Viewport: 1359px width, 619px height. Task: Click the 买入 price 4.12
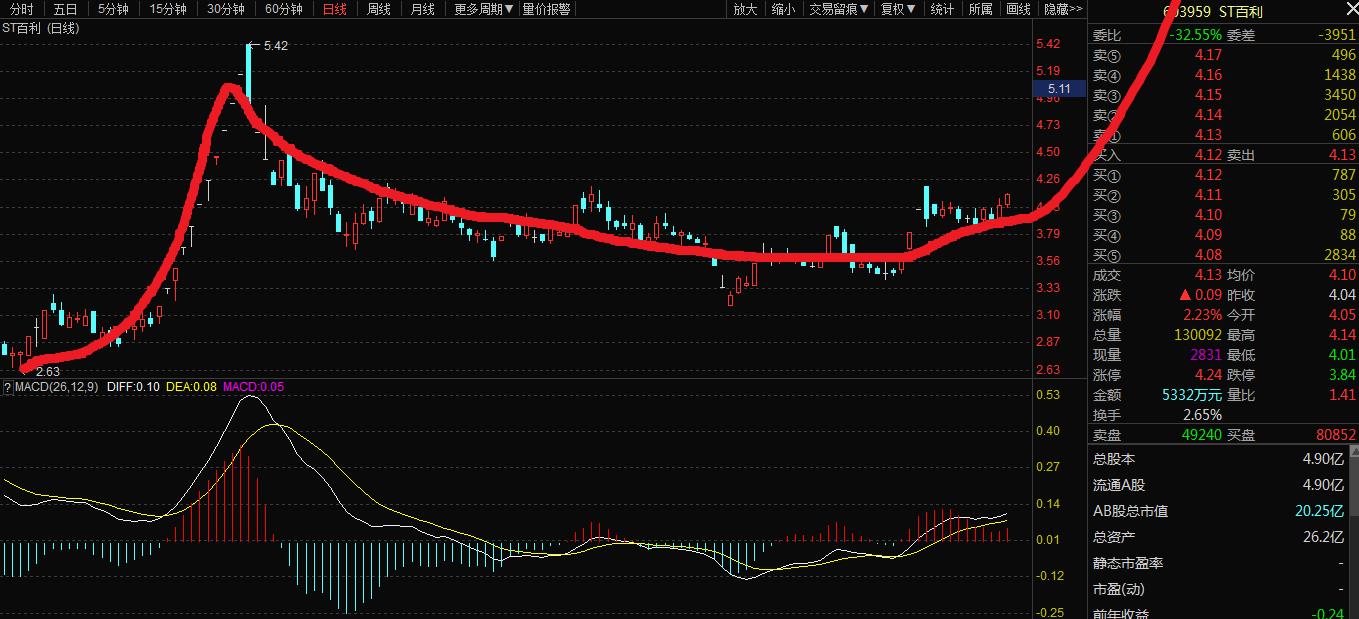coord(1208,155)
